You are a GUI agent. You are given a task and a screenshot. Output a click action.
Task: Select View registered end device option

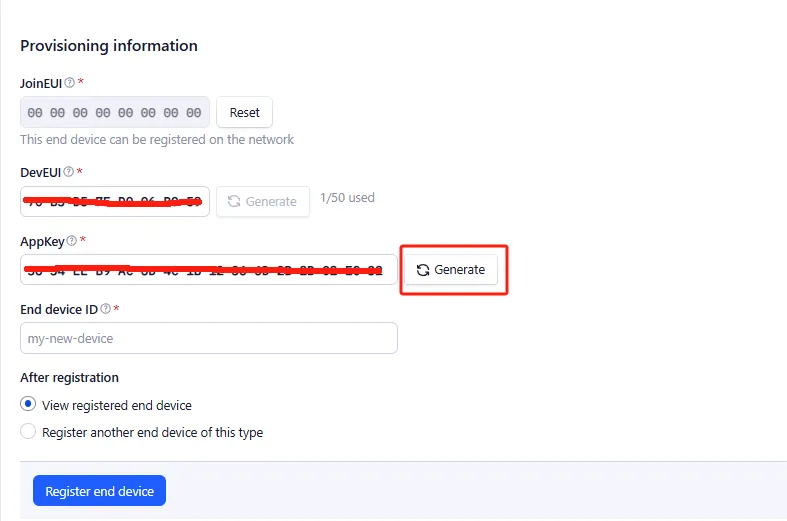[x=29, y=405]
